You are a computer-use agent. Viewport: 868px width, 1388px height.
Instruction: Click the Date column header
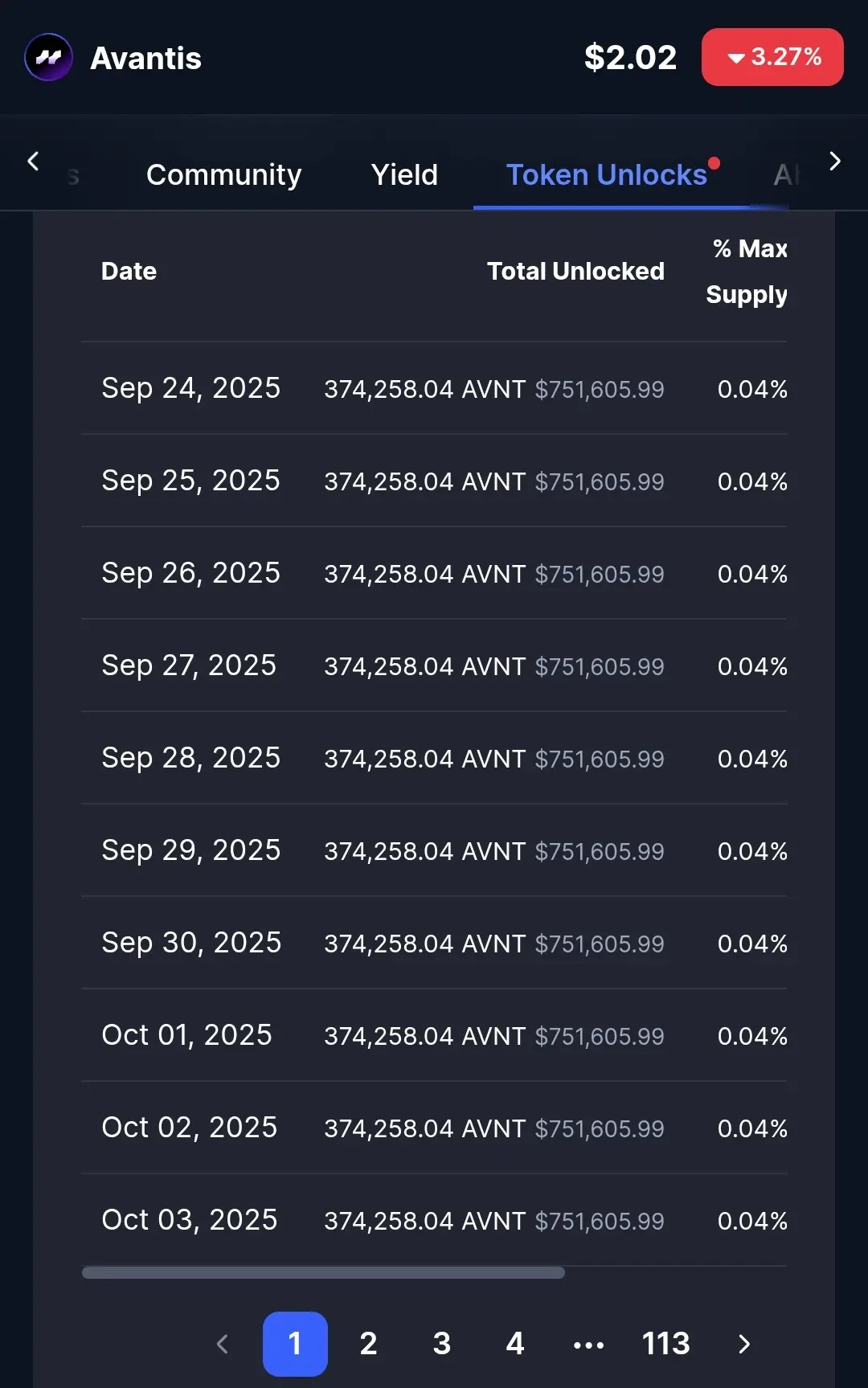(129, 272)
